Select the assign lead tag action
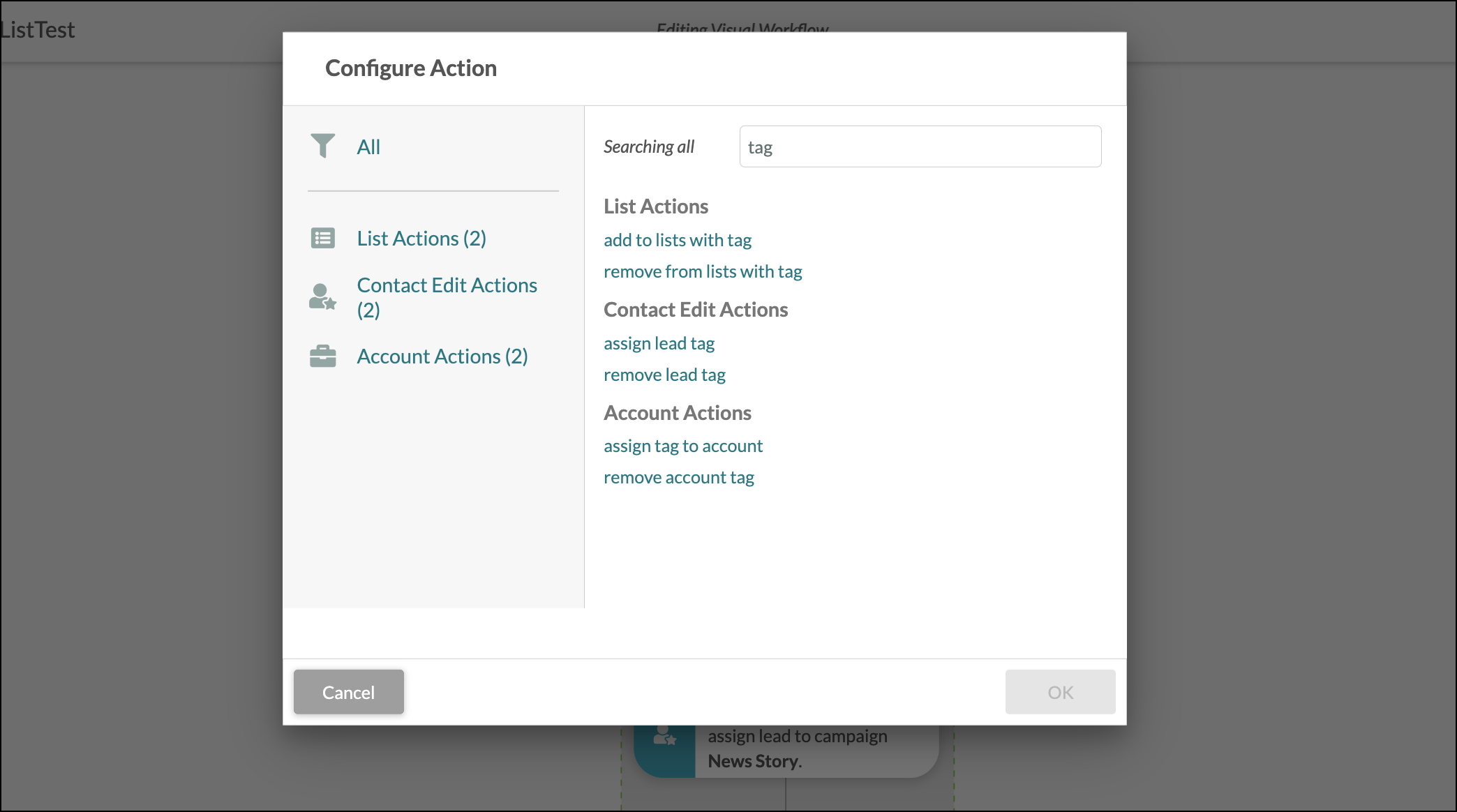 (x=659, y=343)
